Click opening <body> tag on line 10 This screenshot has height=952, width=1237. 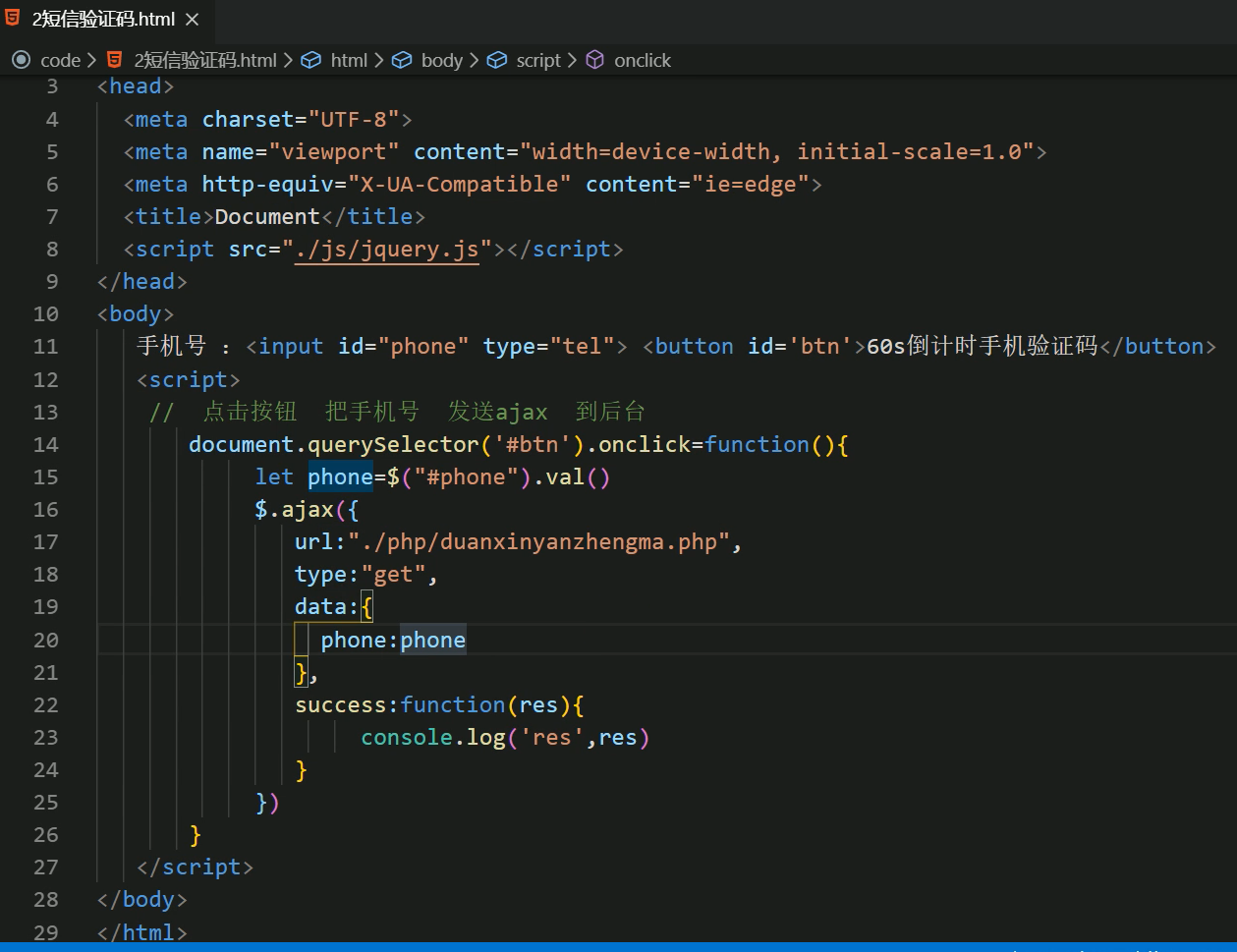[x=136, y=314]
